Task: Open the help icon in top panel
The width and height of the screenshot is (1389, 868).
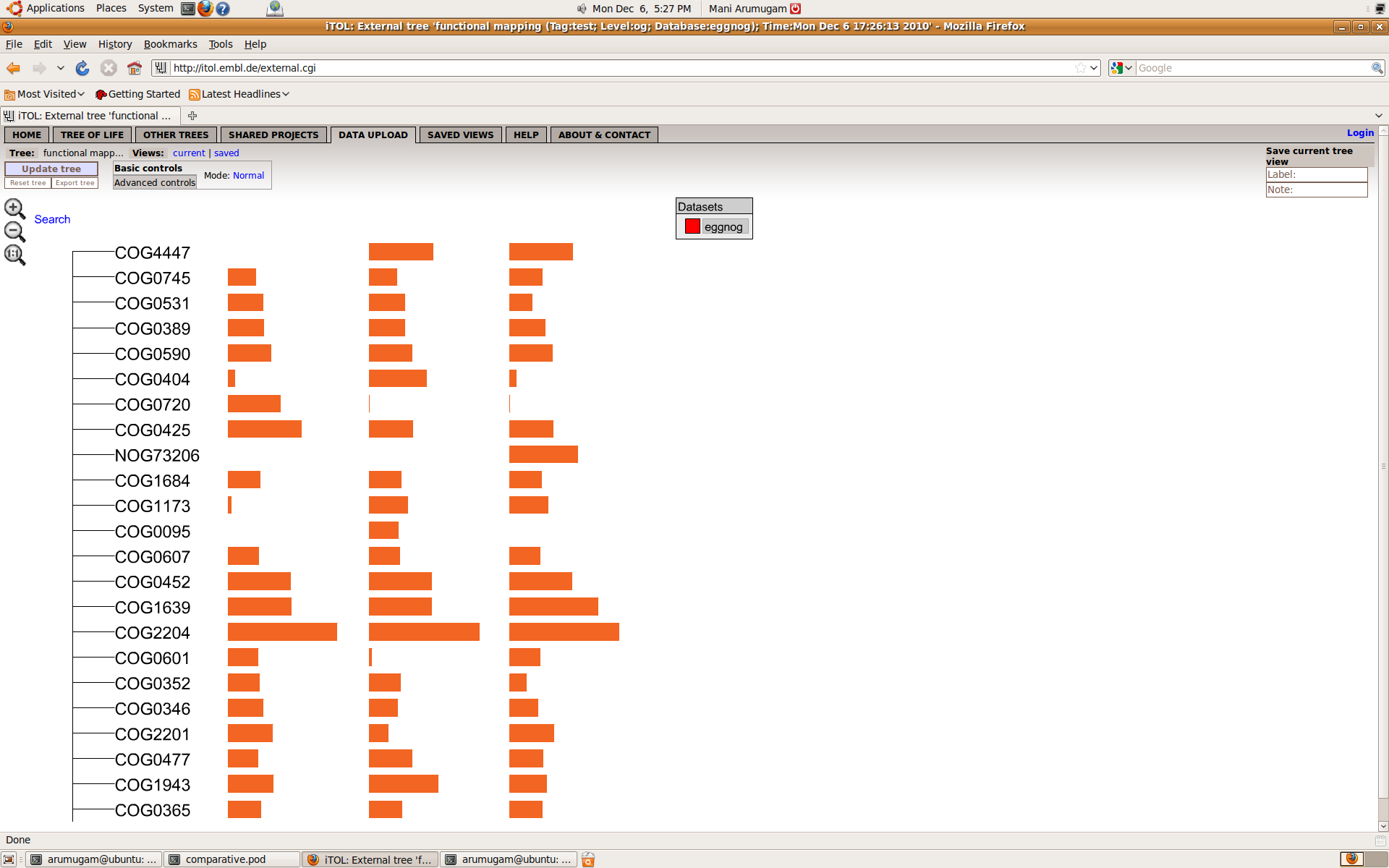Action: click(223, 9)
